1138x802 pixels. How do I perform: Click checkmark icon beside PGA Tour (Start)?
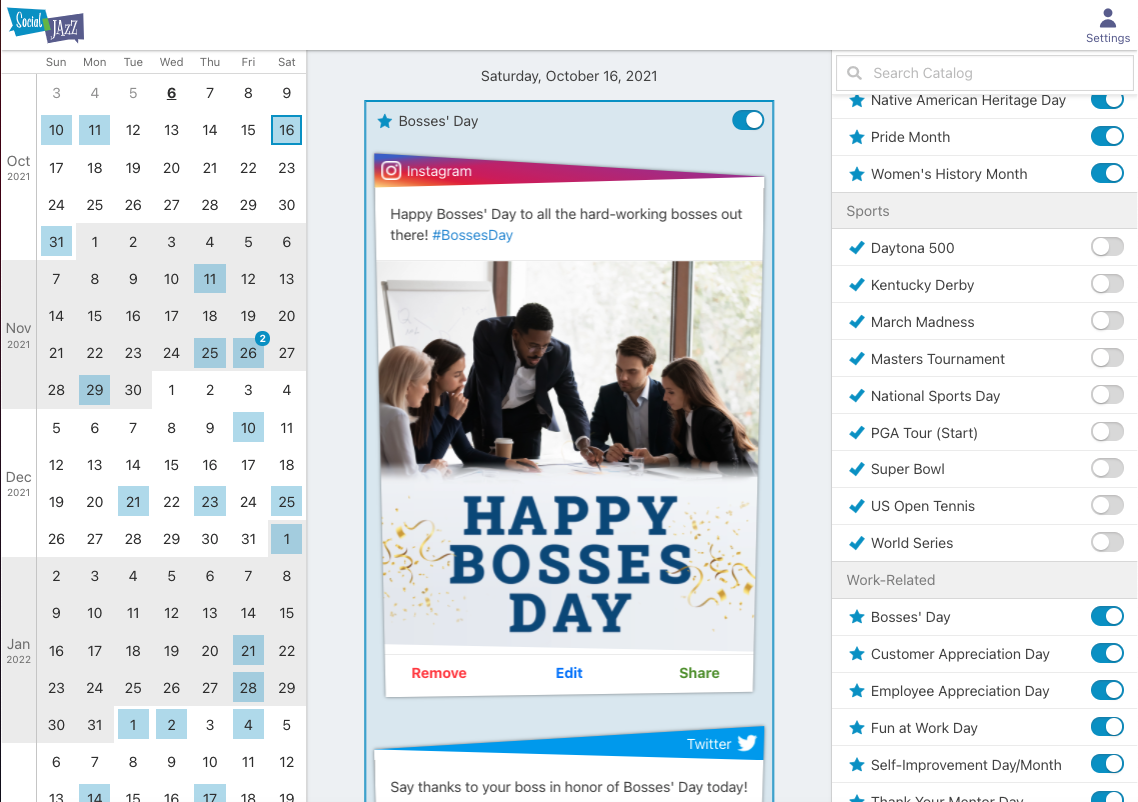[856, 433]
